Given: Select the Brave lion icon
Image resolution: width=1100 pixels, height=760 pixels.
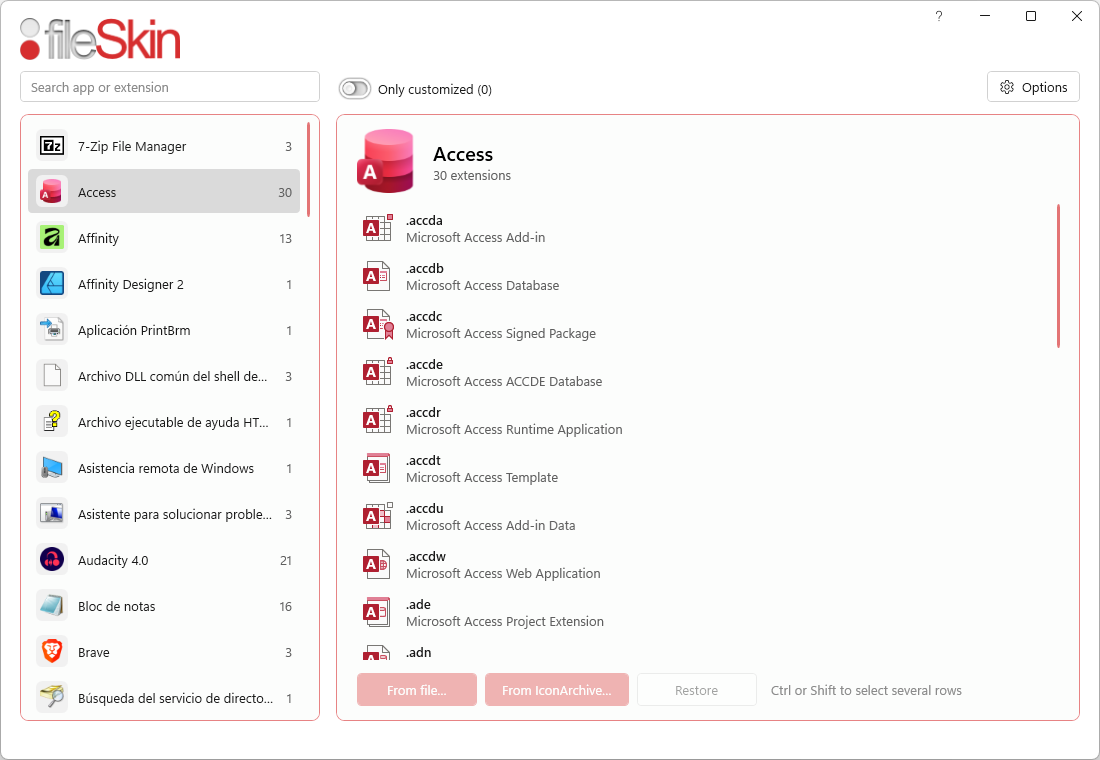Looking at the screenshot, I should pos(52,652).
